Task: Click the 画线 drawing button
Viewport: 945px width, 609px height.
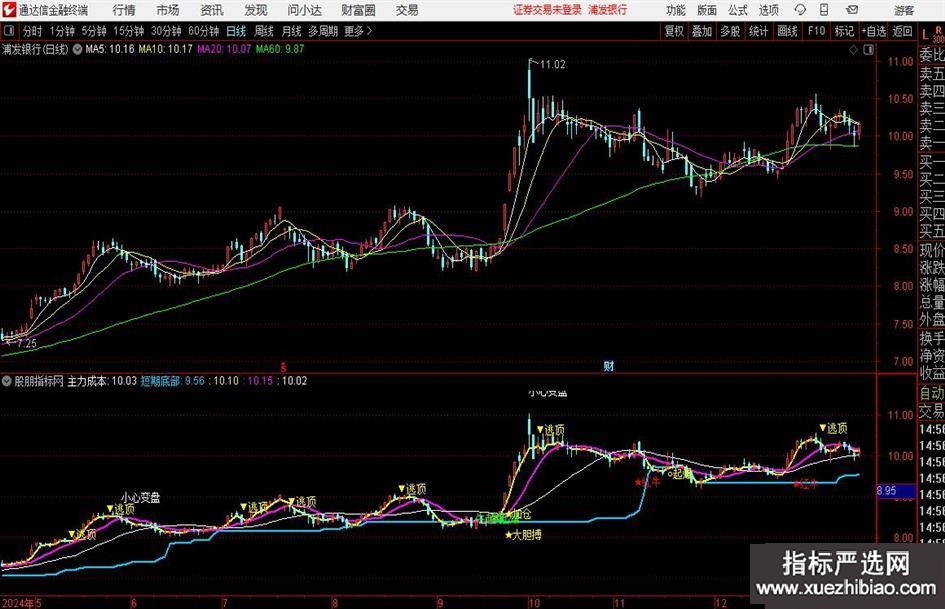Action: pos(787,31)
